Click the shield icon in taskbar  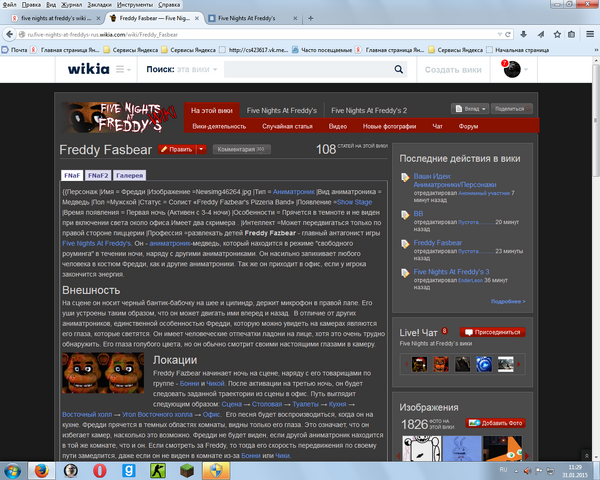pyautogui.click(x=216, y=470)
